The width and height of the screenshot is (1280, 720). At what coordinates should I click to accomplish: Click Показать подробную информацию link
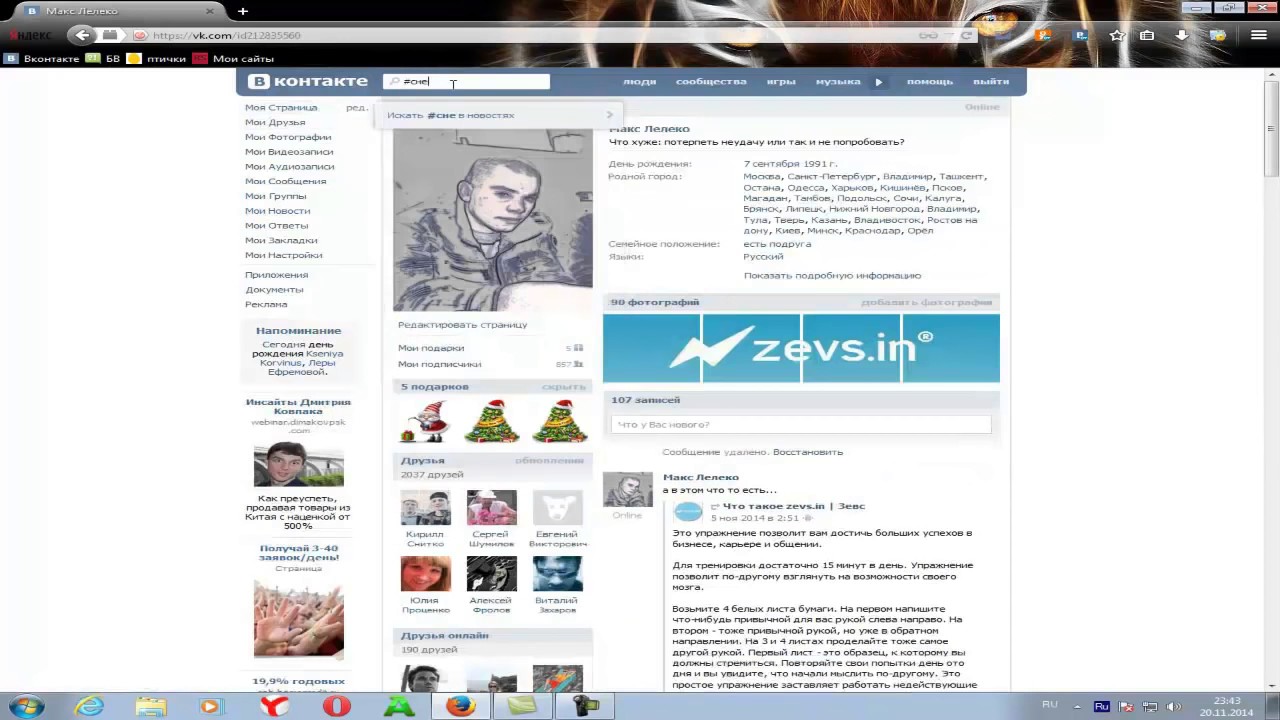pyautogui.click(x=832, y=275)
